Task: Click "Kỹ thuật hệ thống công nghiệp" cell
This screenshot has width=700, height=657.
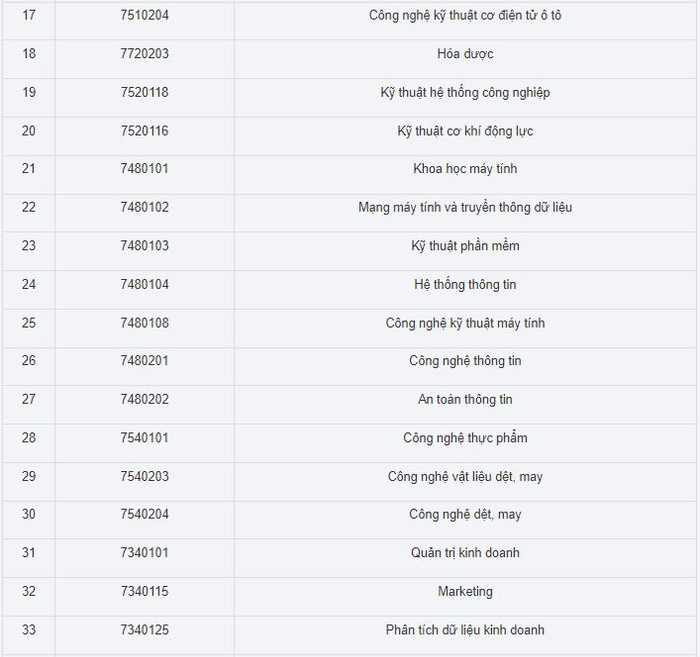Action: (465, 93)
